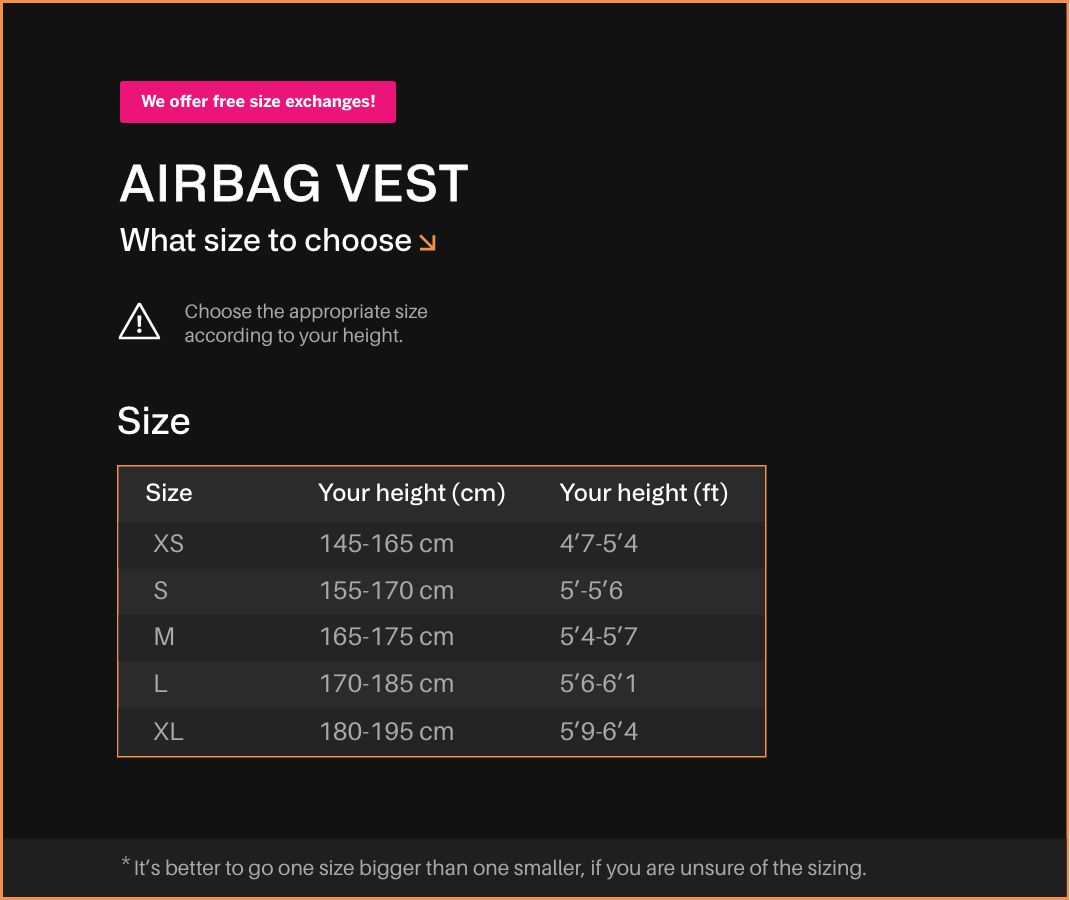Screen dimensions: 1070x900
Task: Click the 145-165 cm height cell
Action: tap(386, 544)
